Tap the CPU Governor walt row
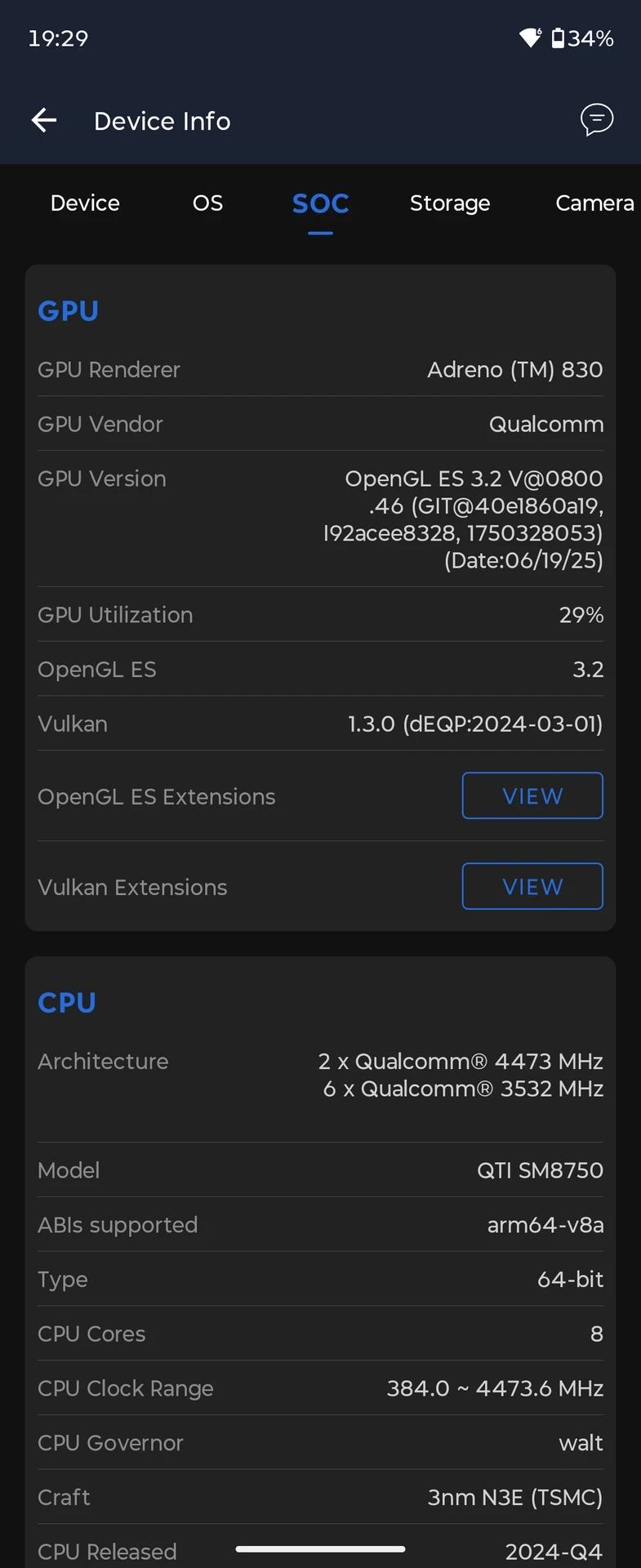This screenshot has width=641, height=1568. [x=320, y=1443]
